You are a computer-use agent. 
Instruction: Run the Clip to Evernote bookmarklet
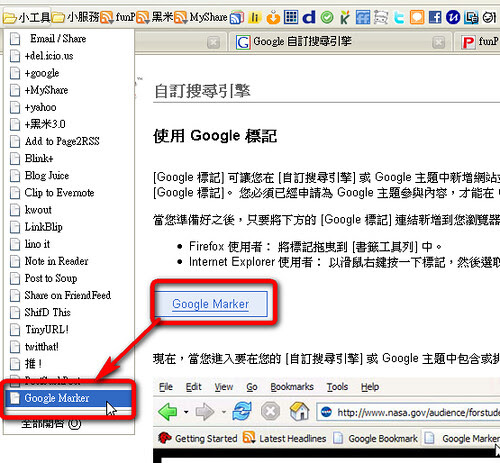[69, 193]
